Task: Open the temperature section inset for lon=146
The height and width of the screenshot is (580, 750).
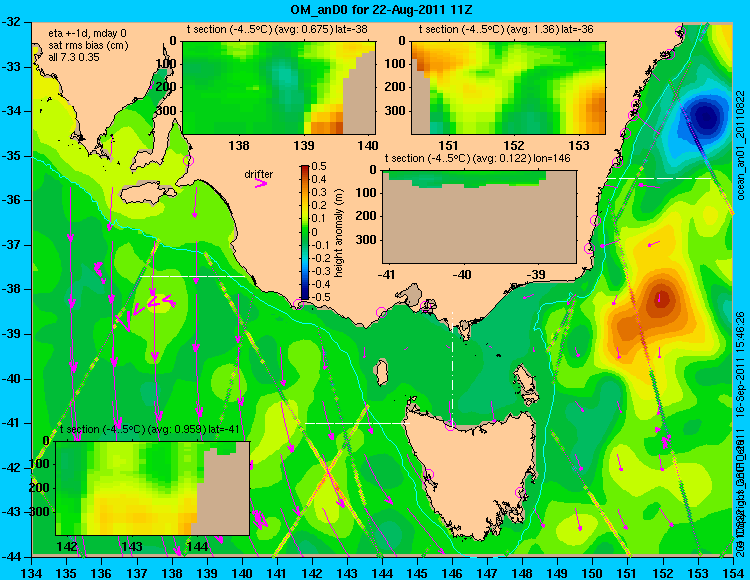Action: 479,217
